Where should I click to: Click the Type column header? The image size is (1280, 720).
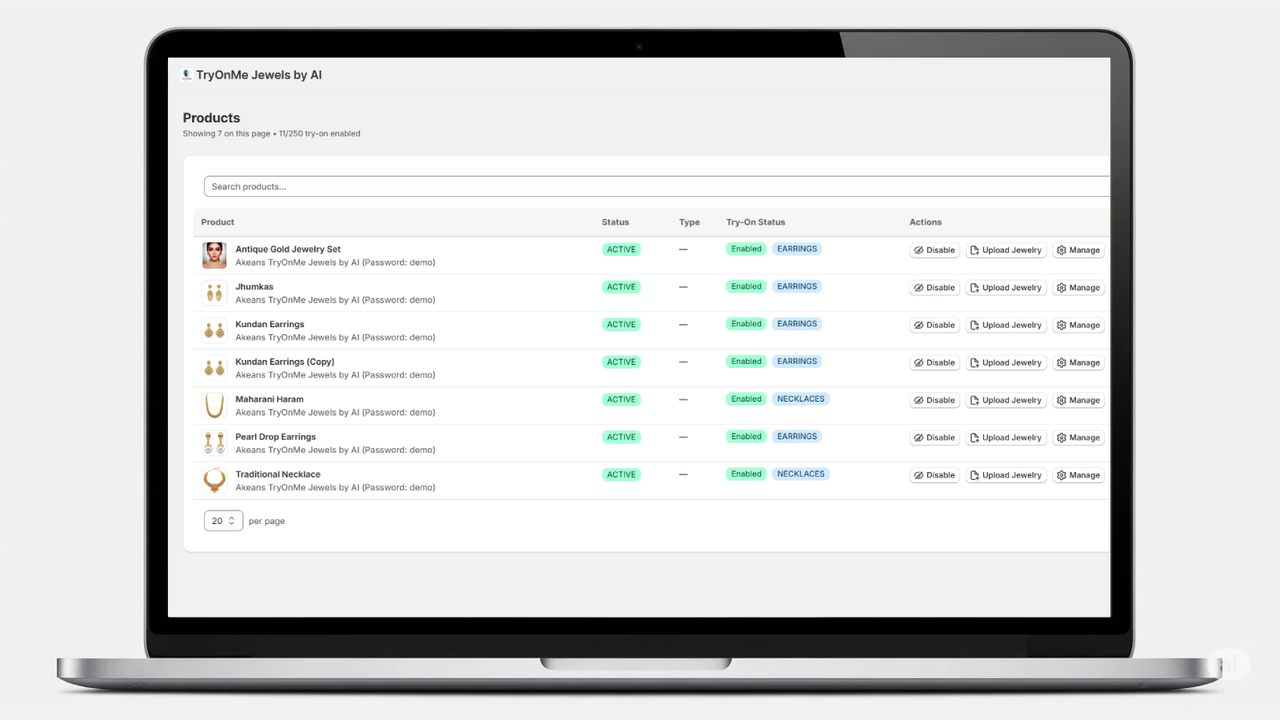coord(689,222)
